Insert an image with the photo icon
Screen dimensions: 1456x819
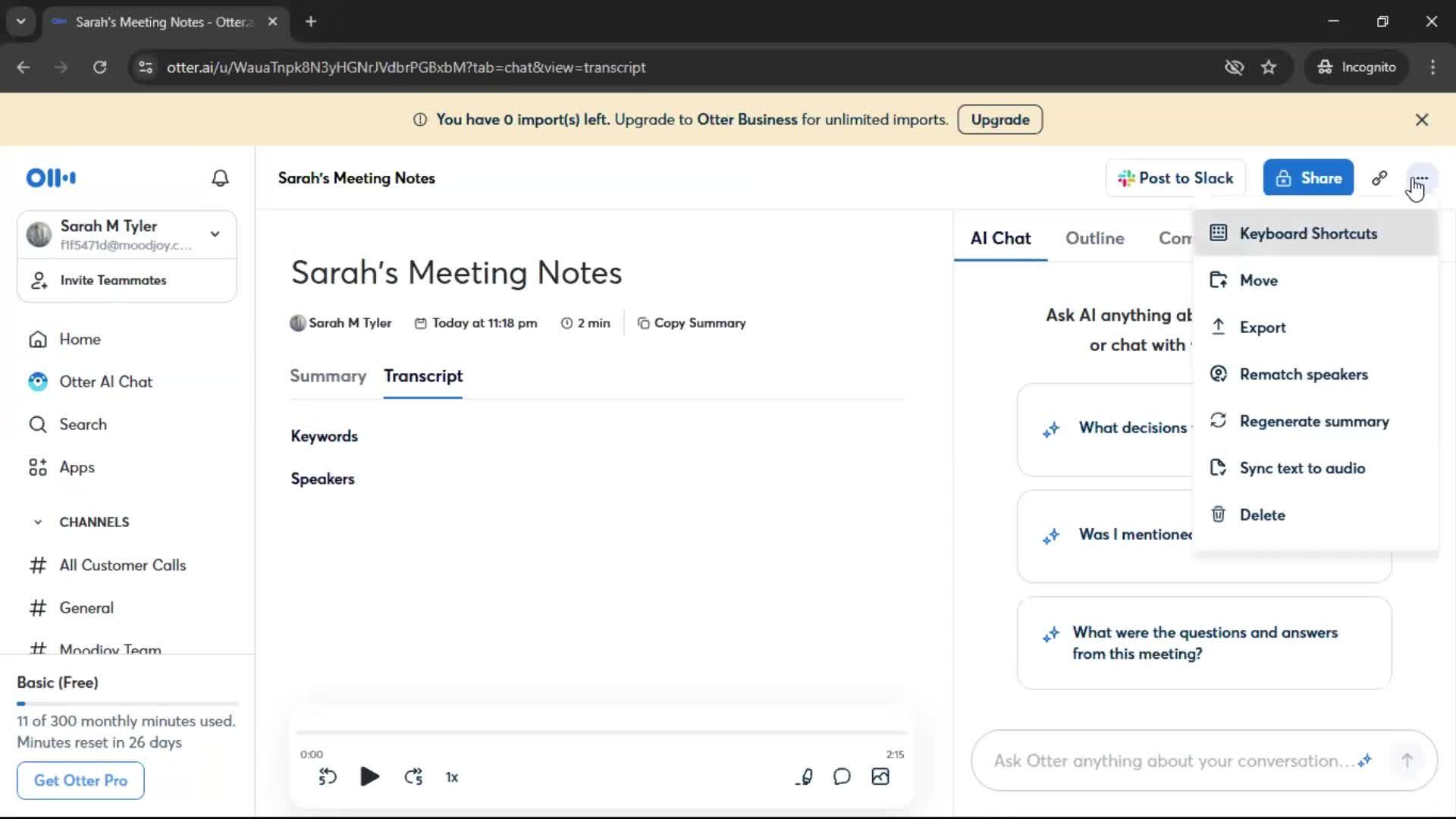click(880, 777)
